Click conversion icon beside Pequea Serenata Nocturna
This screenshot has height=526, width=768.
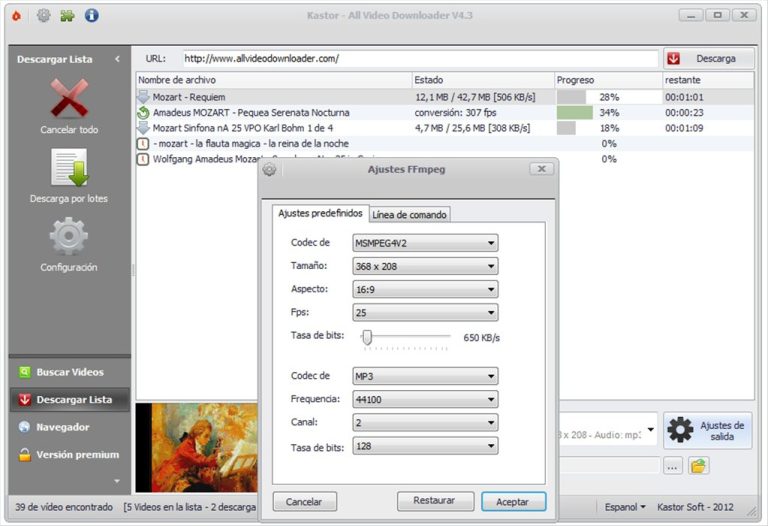[143, 113]
